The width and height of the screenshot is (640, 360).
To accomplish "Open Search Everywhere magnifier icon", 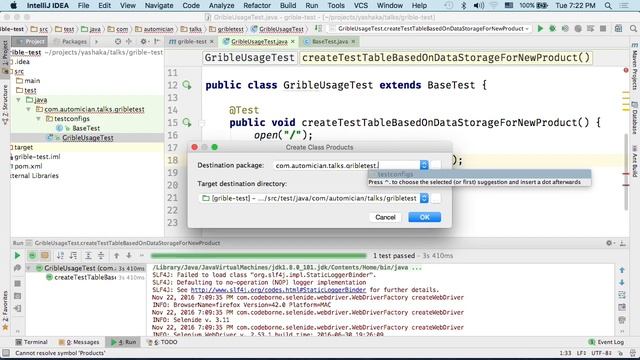I will click(x=633, y=29).
